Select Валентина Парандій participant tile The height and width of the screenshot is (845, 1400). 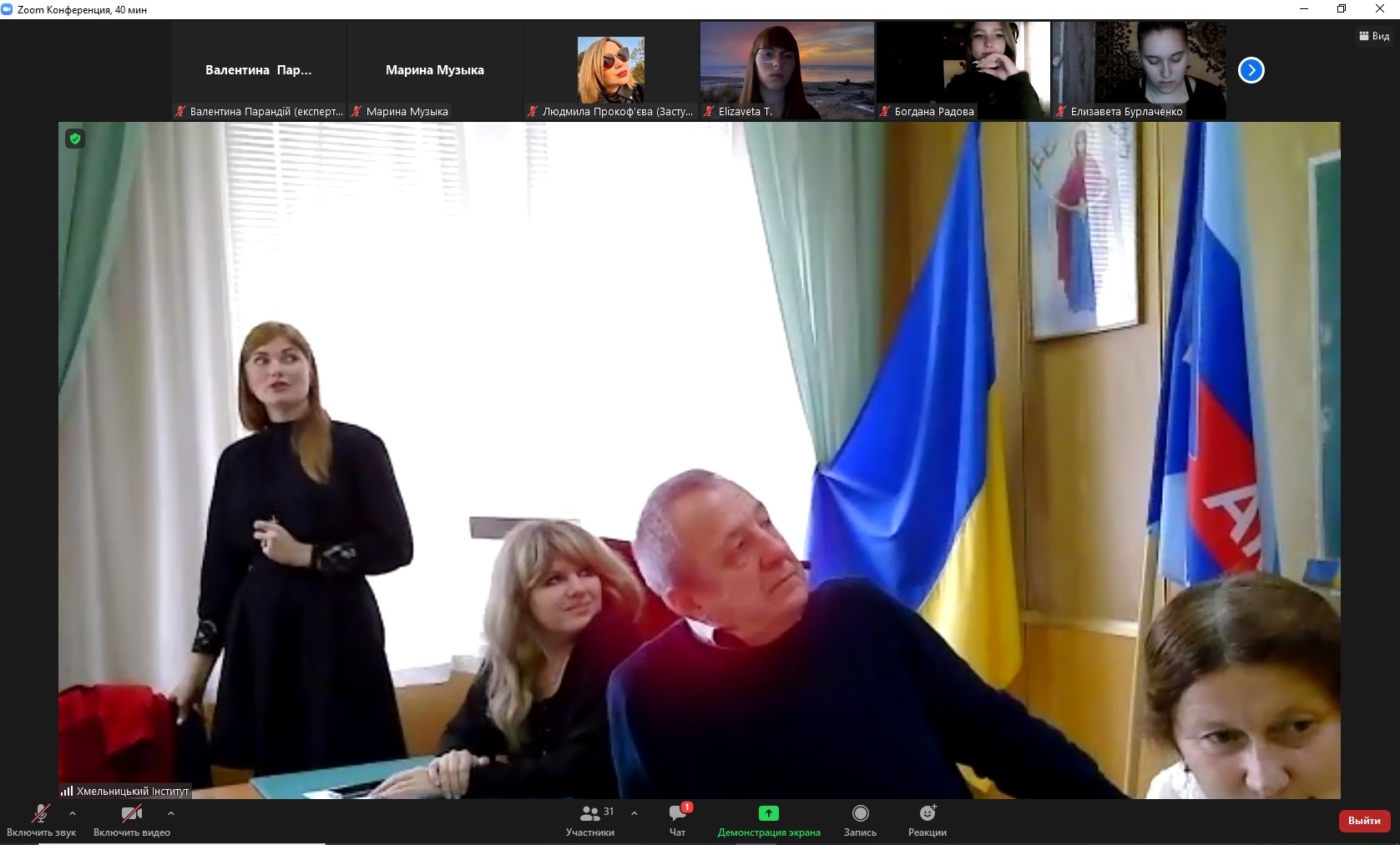click(259, 70)
